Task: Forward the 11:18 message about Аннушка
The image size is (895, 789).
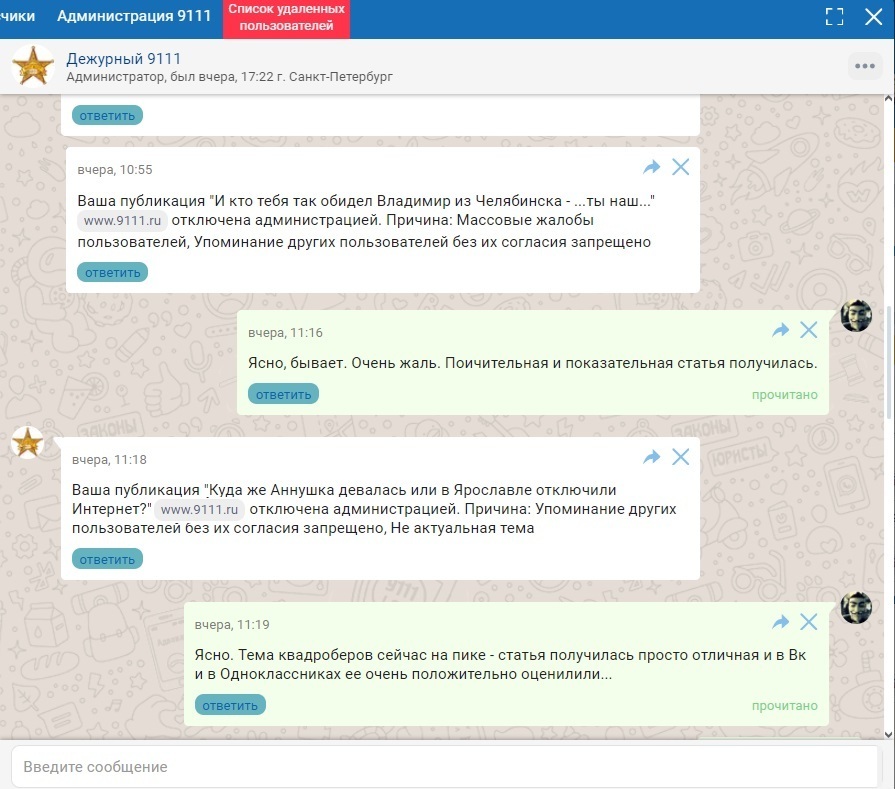Action: tap(652, 457)
